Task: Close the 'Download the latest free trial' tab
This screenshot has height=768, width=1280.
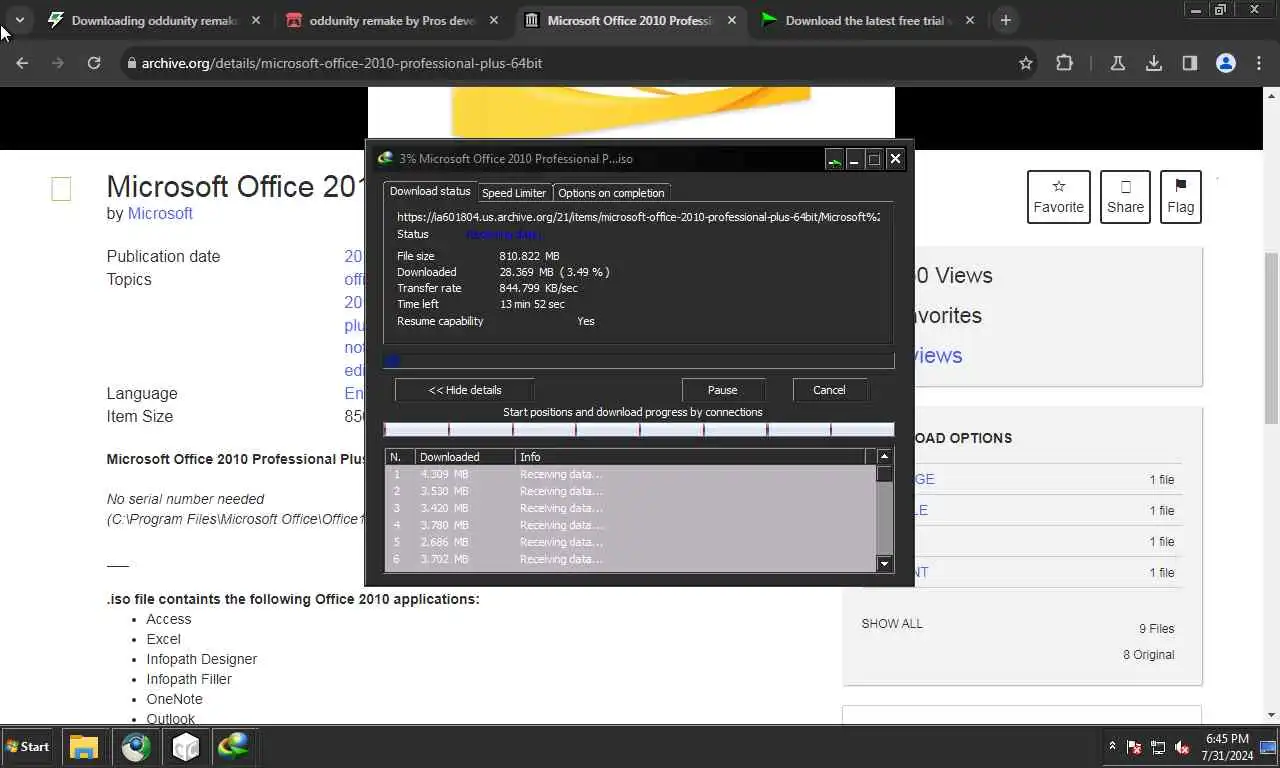Action: pos(970,20)
